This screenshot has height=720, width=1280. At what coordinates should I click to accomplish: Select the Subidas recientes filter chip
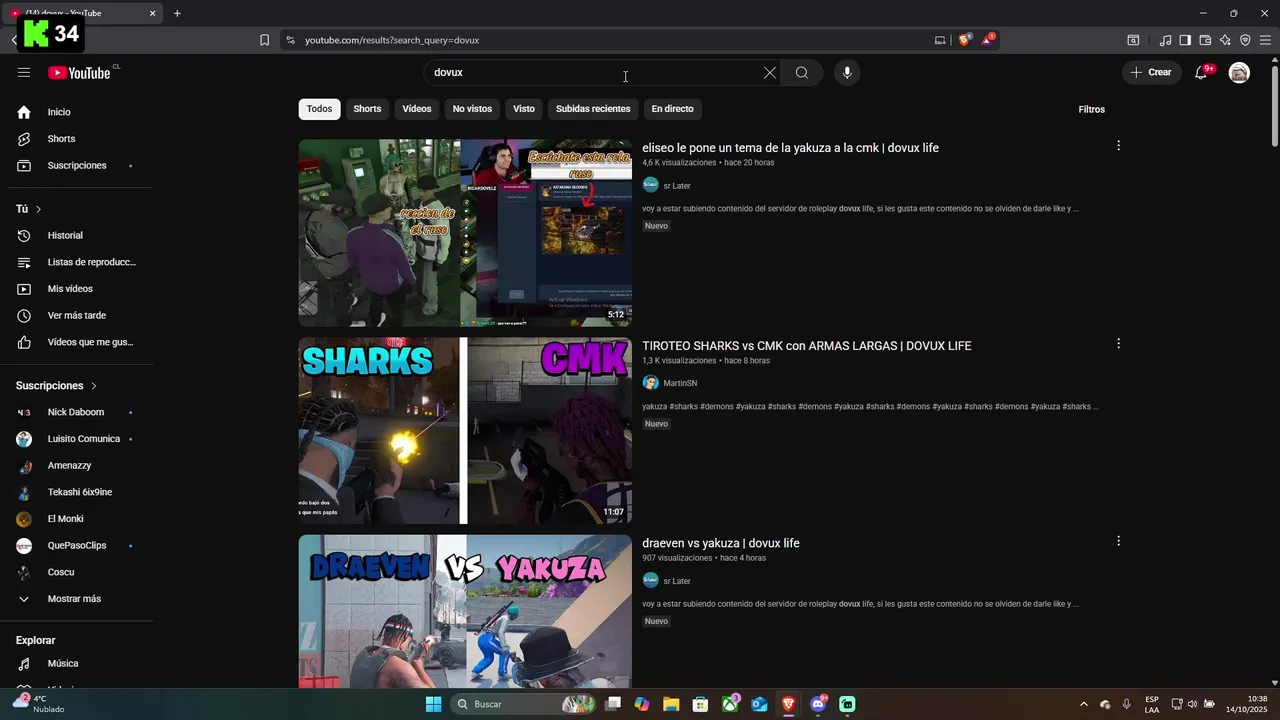593,109
